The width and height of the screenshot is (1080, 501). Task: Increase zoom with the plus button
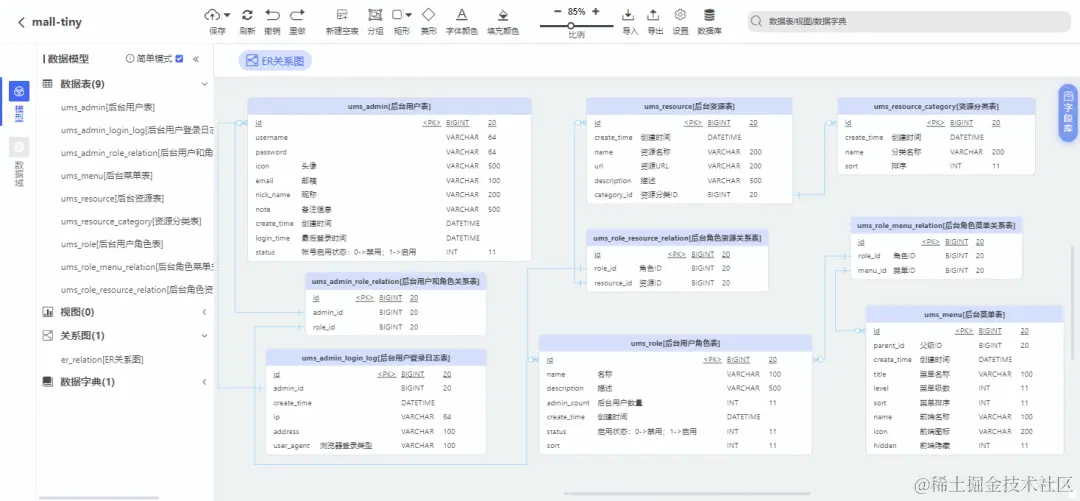pyautogui.click(x=596, y=12)
